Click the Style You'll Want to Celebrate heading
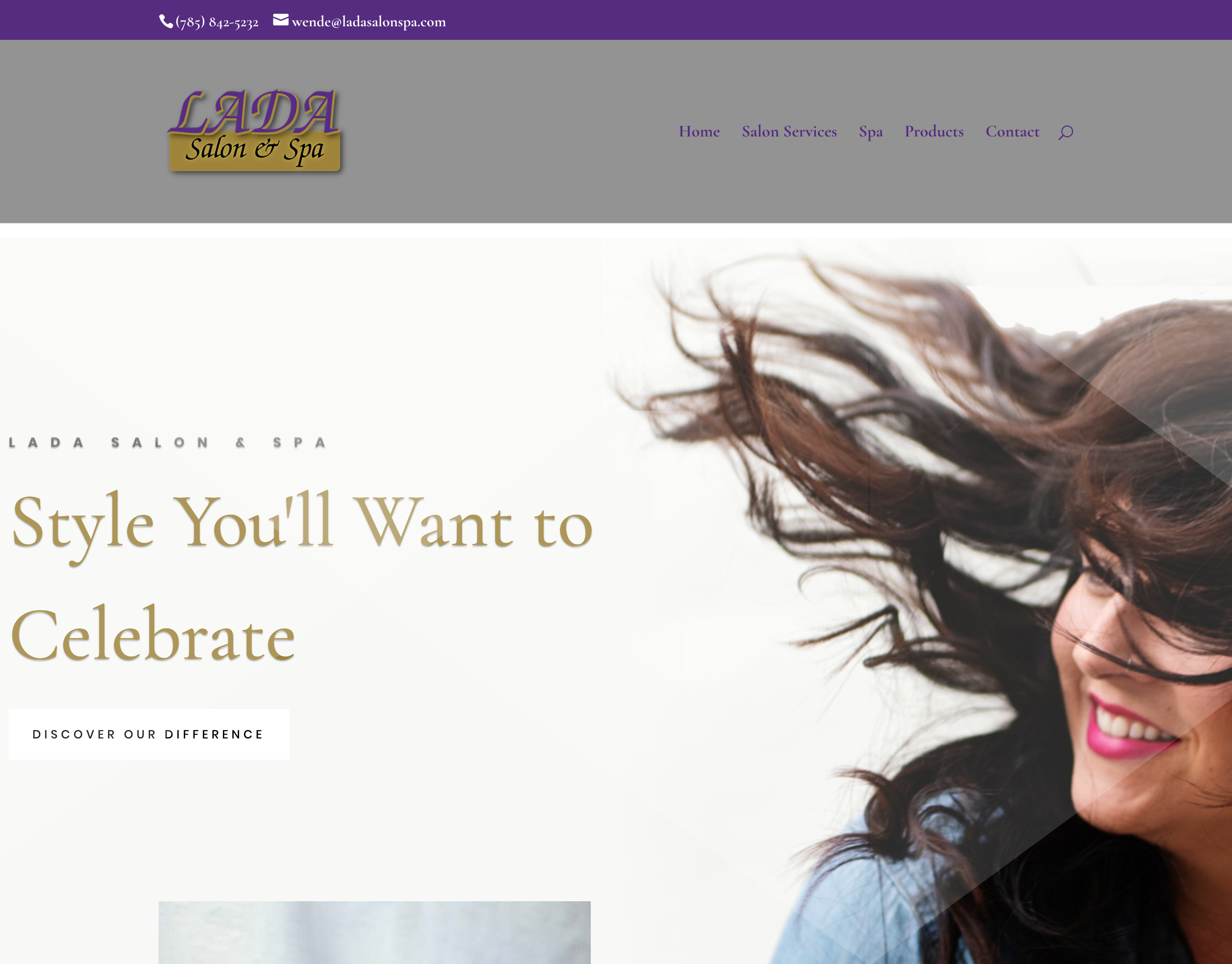This screenshot has width=1232, height=964. pyautogui.click(x=302, y=577)
